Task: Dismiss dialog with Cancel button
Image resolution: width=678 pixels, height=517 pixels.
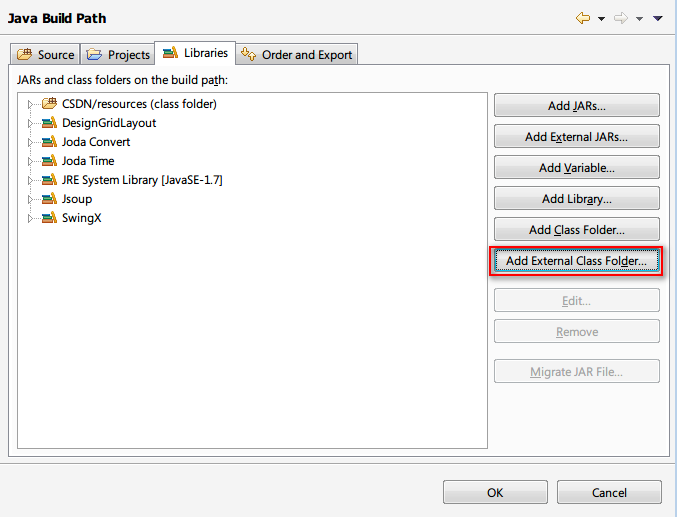Action: point(609,492)
